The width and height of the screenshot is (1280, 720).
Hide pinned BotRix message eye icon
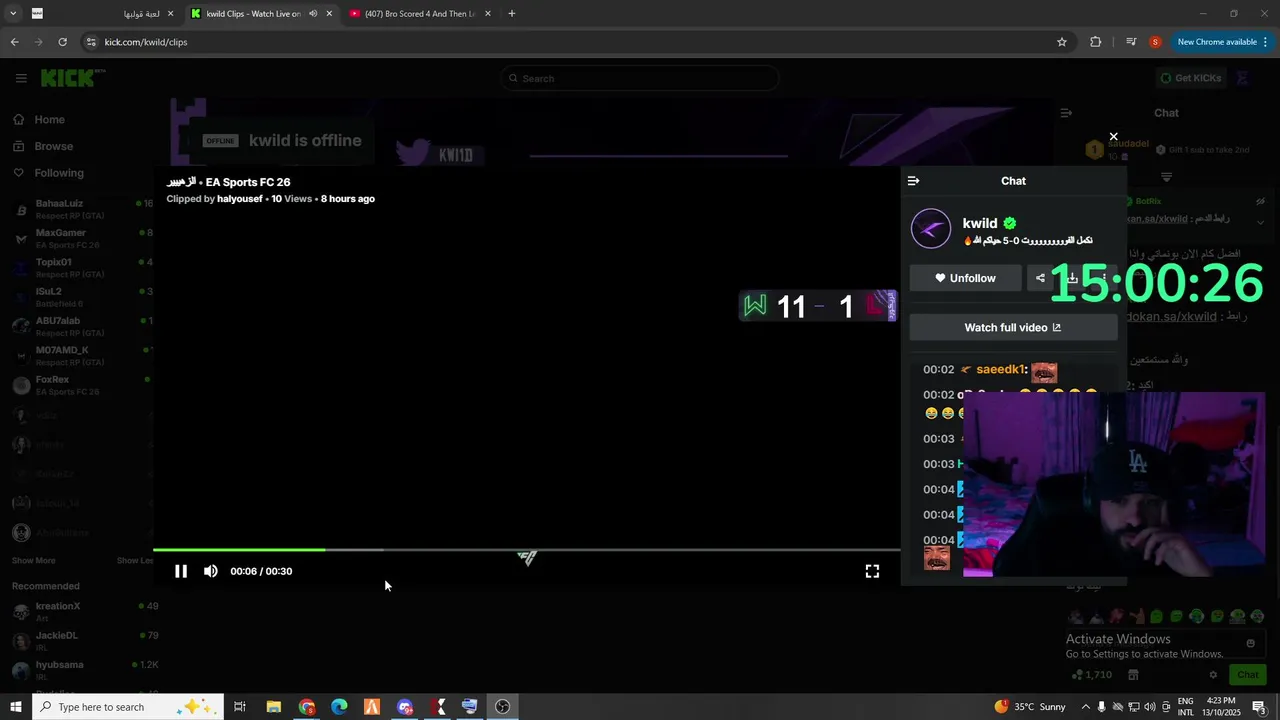pyautogui.click(x=1261, y=202)
